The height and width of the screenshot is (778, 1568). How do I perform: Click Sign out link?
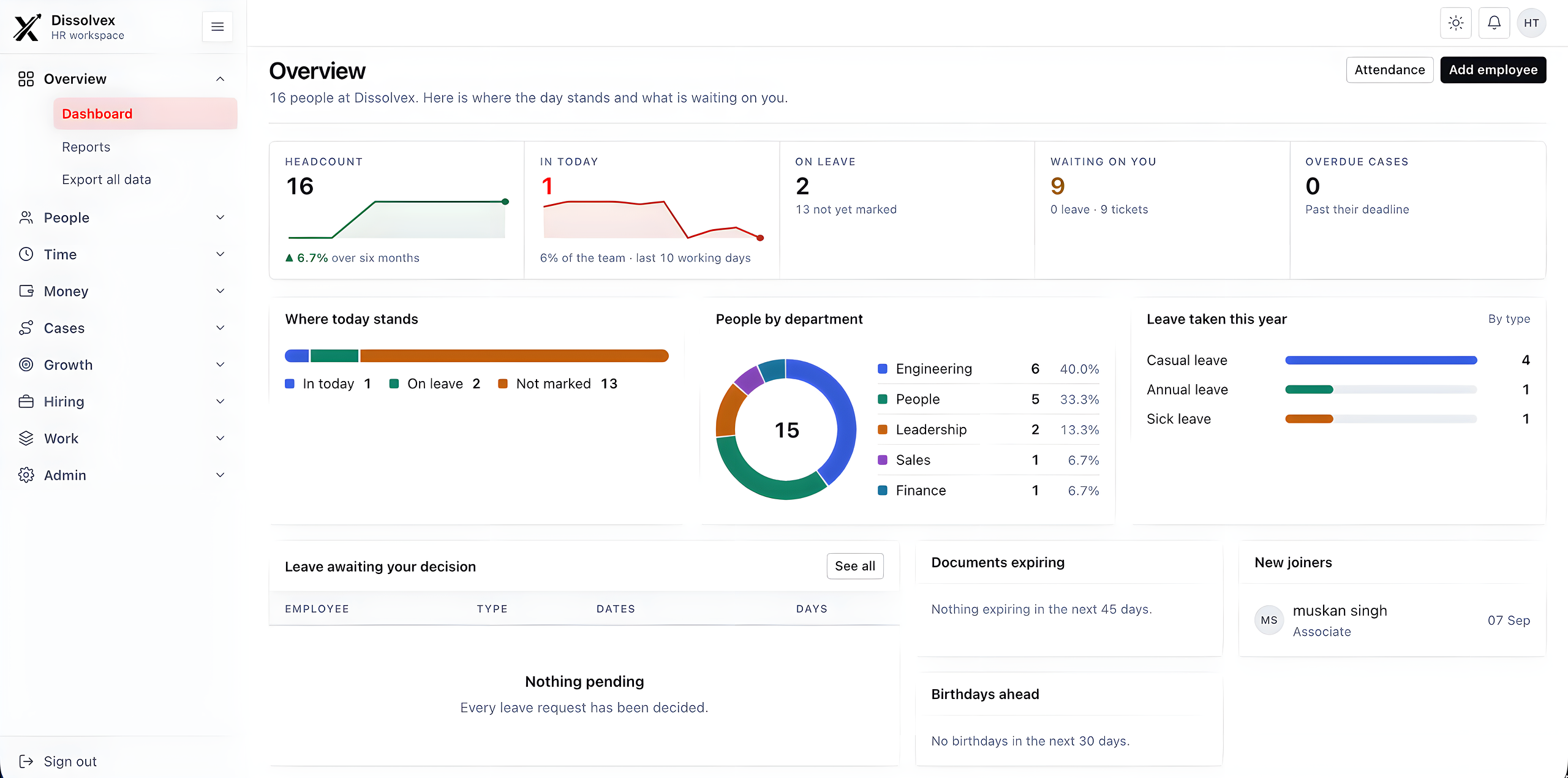70,761
